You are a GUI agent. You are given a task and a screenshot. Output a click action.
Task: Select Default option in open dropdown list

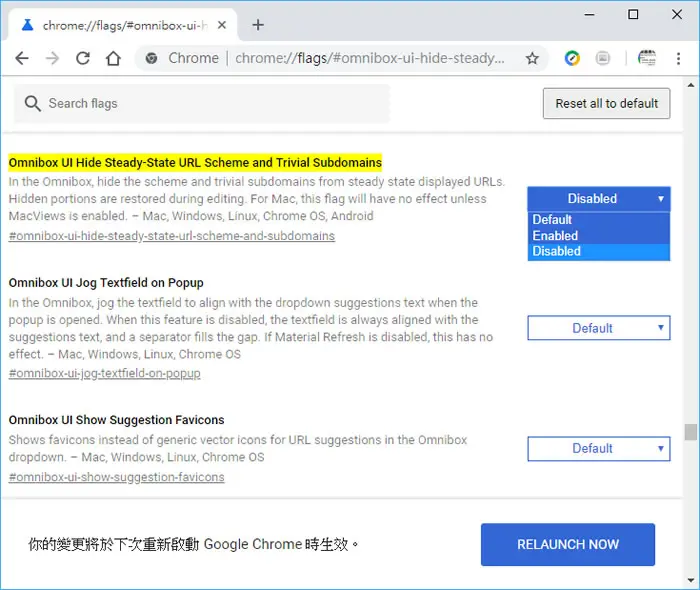599,220
